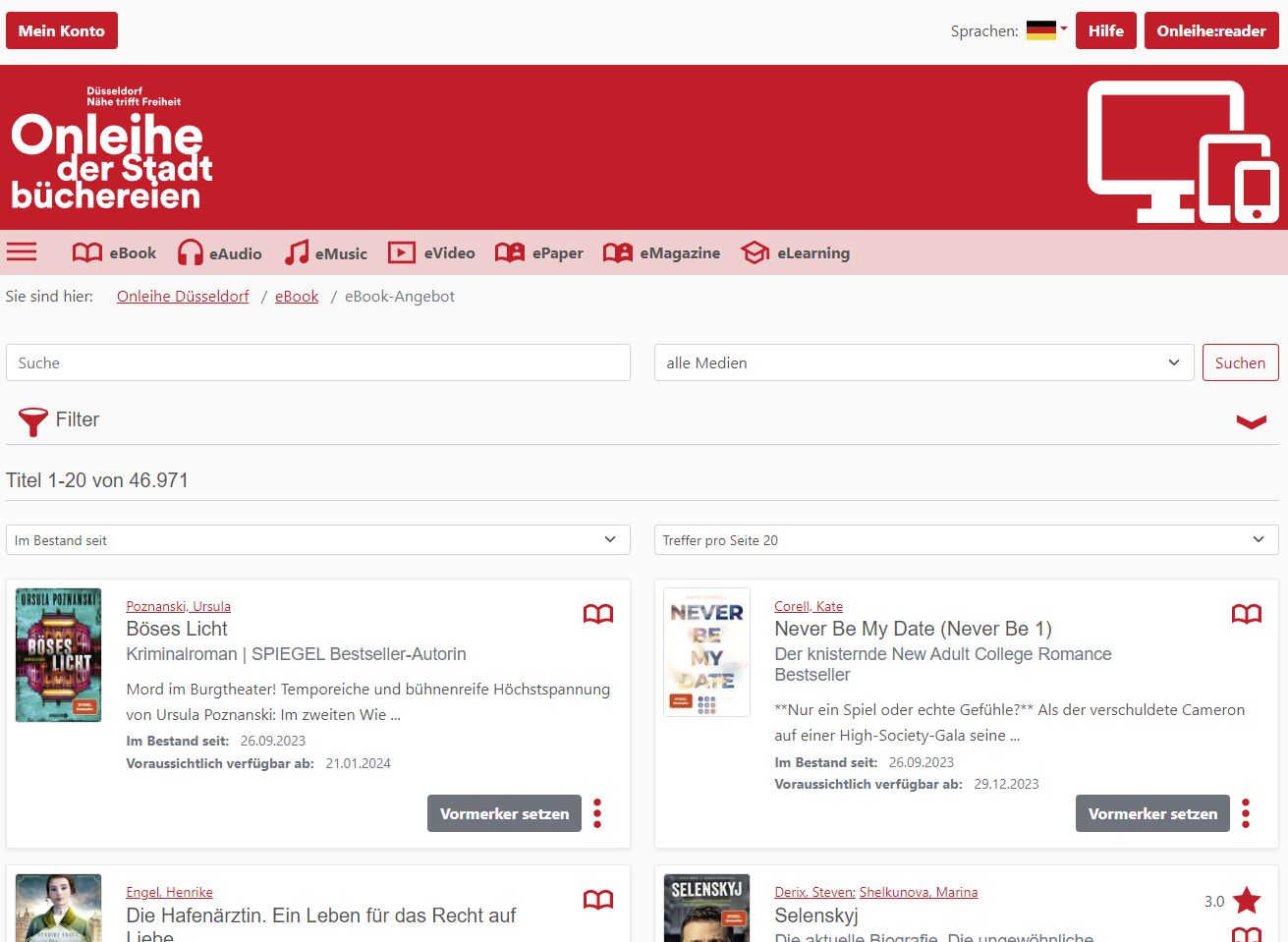Open the 'Treffer pro Seite 20' dropdown
The width and height of the screenshot is (1288, 942).
coord(967,540)
